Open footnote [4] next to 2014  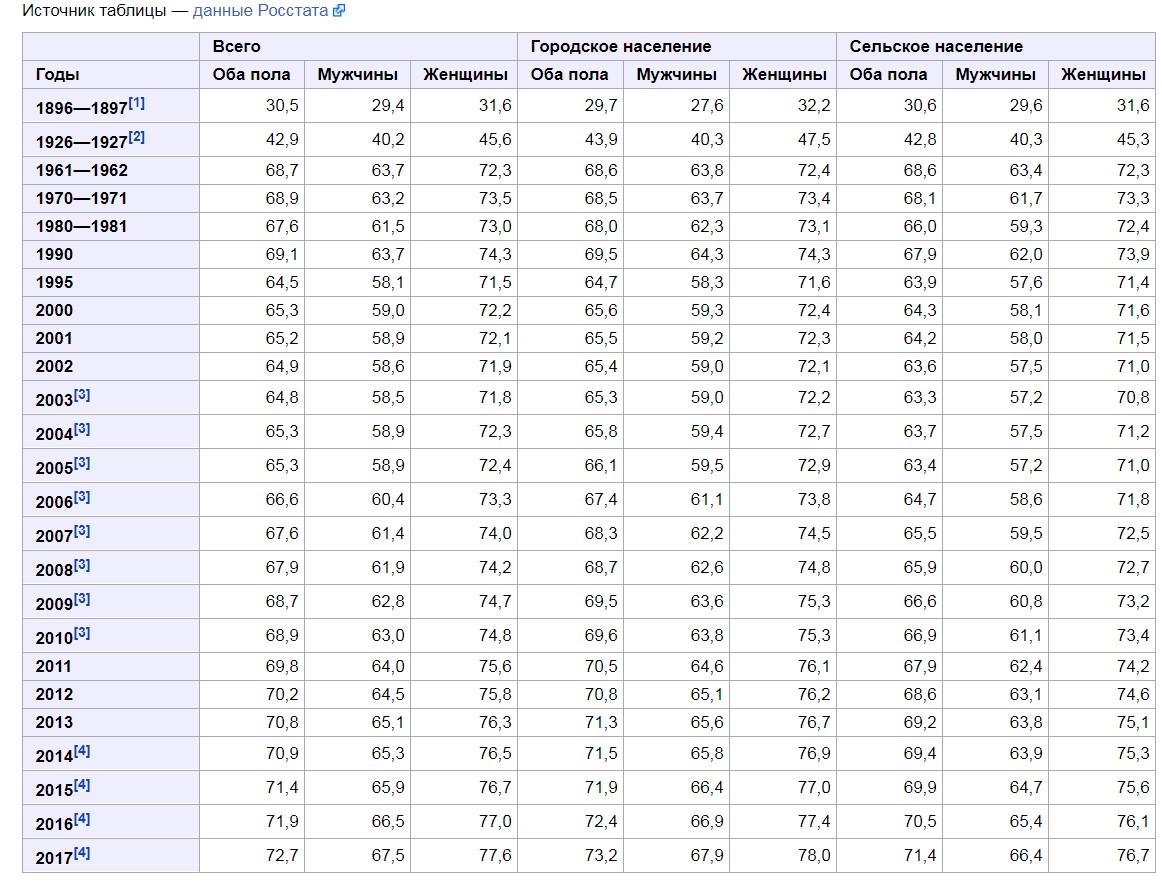(x=82, y=751)
